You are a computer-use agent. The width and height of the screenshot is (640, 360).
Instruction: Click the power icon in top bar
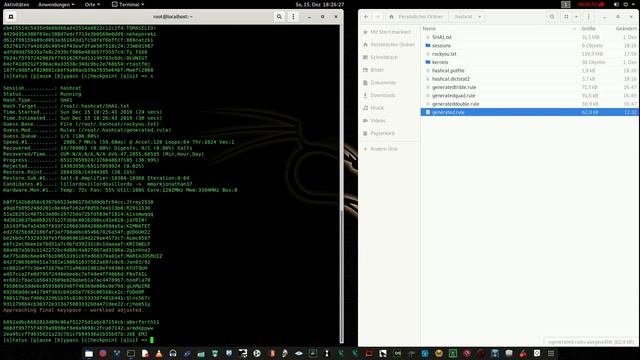click(625, 4)
